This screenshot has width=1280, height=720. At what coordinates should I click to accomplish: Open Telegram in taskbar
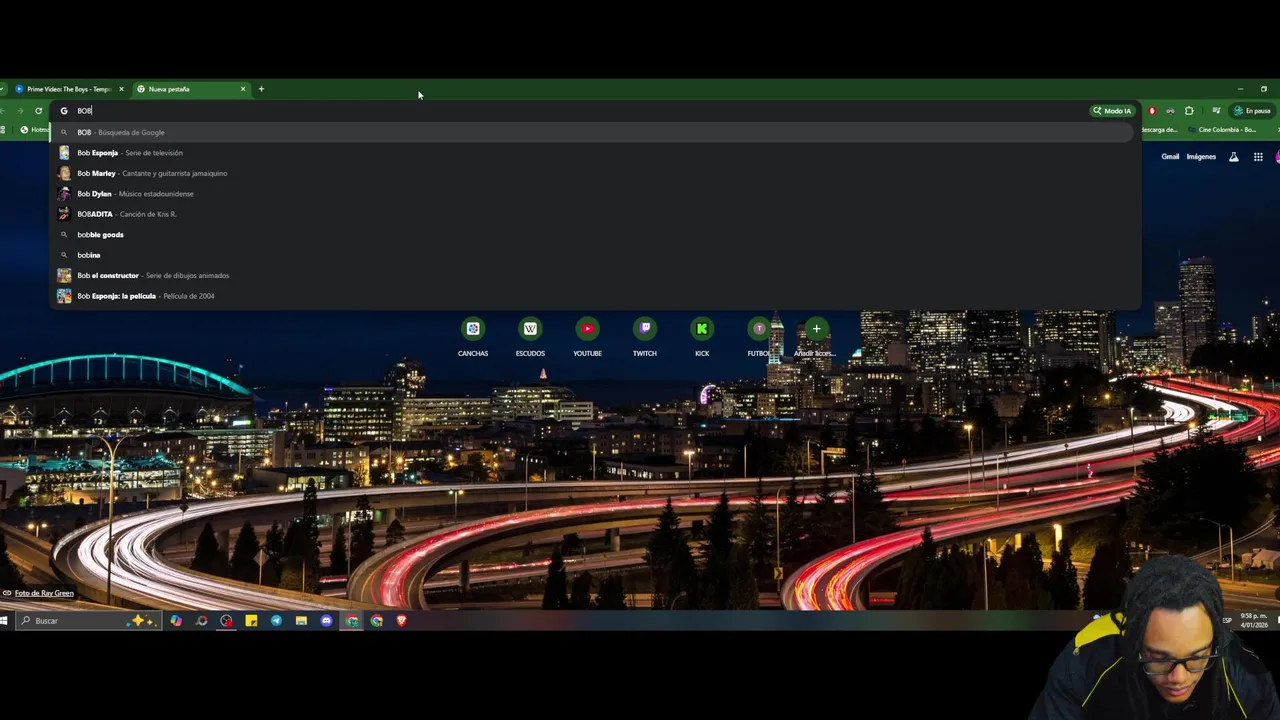coord(276,621)
